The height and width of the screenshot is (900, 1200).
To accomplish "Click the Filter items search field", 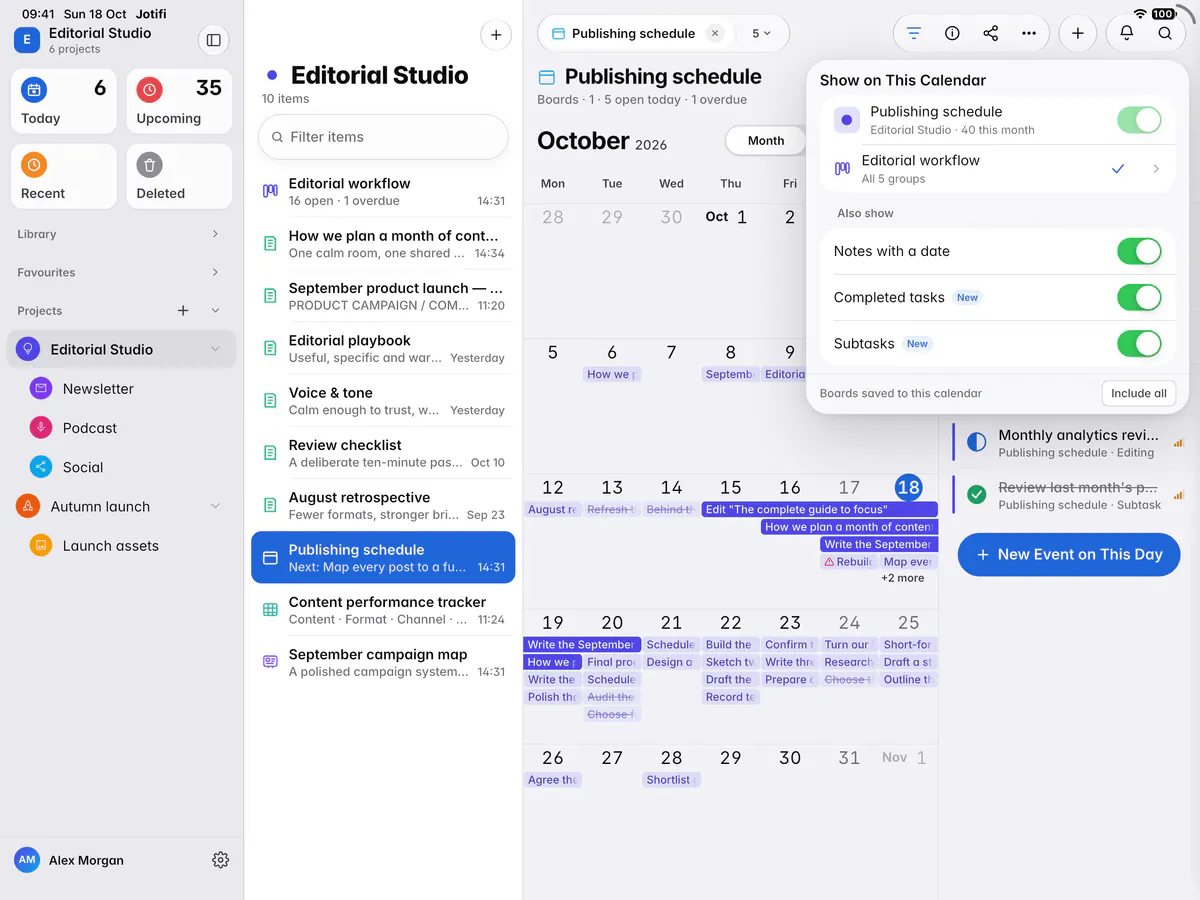I will (383, 137).
